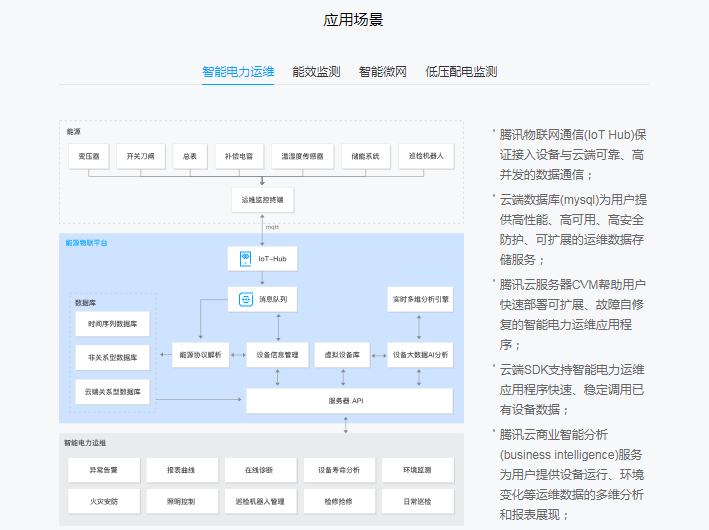Click the 设备信息管理 box

coord(278,355)
